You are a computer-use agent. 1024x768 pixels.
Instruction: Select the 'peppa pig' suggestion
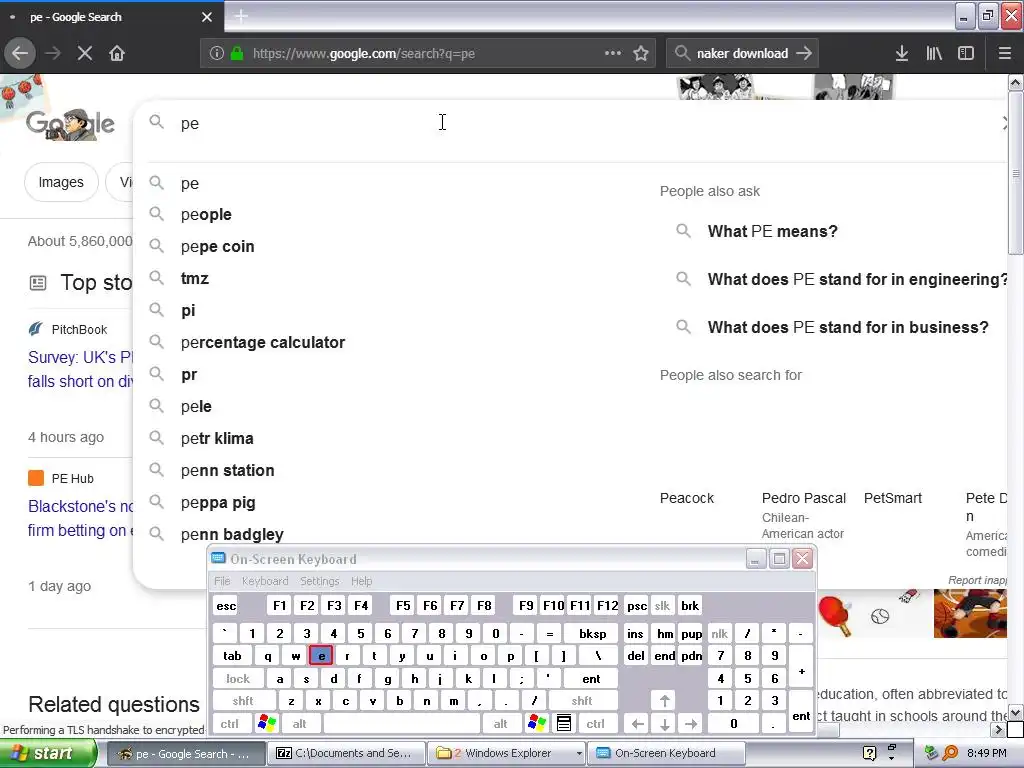pyautogui.click(x=218, y=503)
